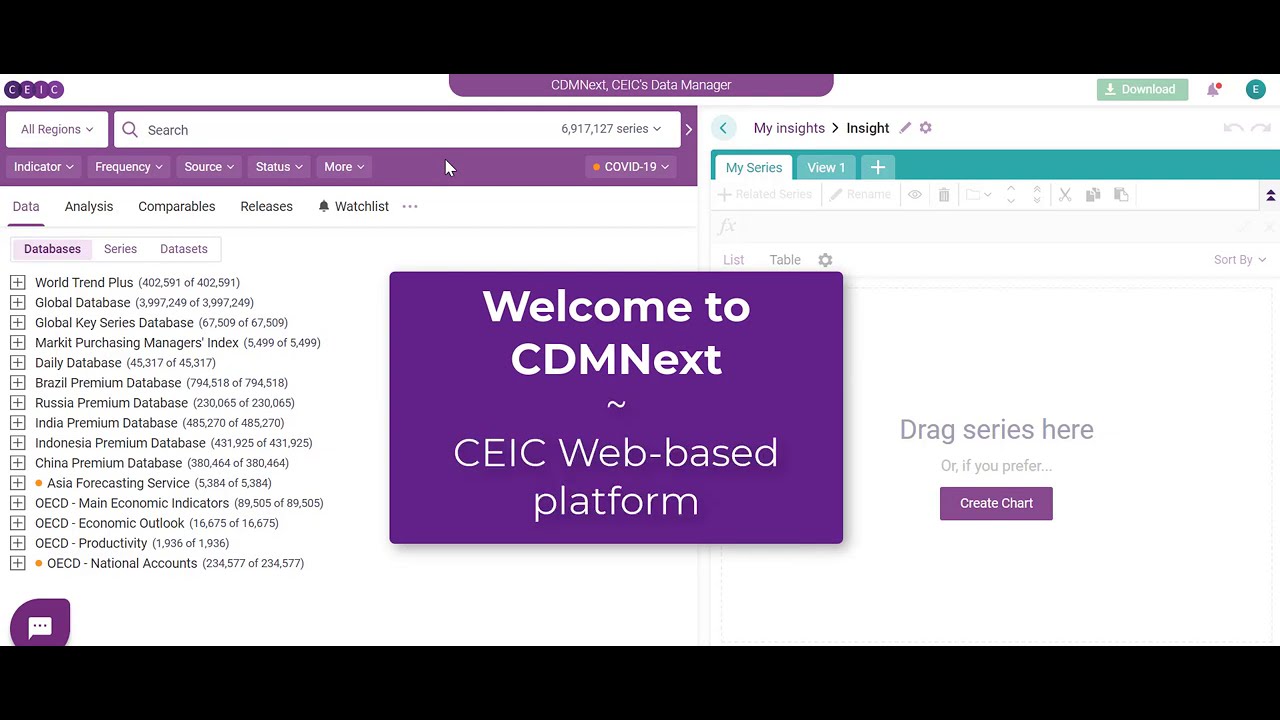Screen dimensions: 1280x720
Task: Click the Rename button in toolbar
Action: click(860, 195)
